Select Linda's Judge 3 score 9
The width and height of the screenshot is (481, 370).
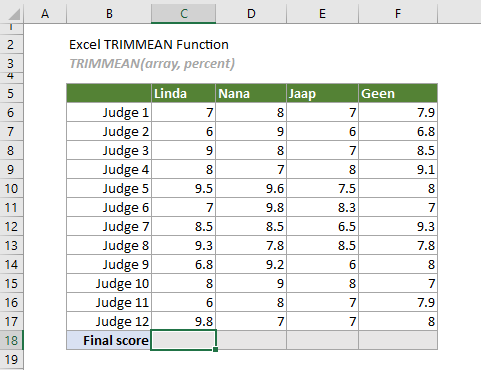[183, 150]
